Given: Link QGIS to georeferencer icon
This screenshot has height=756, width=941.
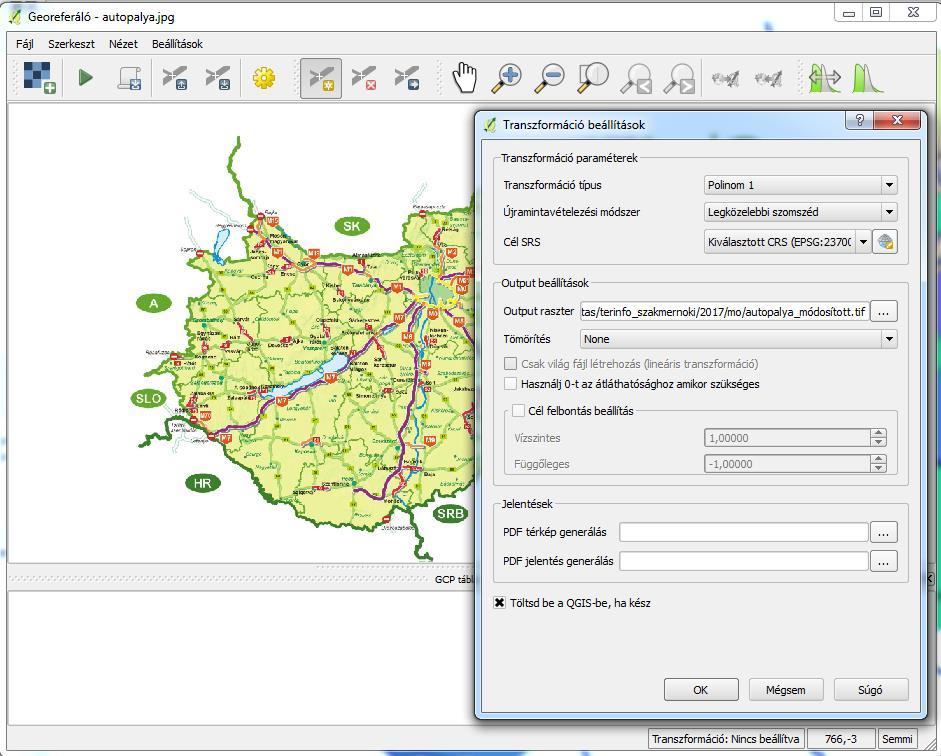Looking at the screenshot, I should [768, 79].
